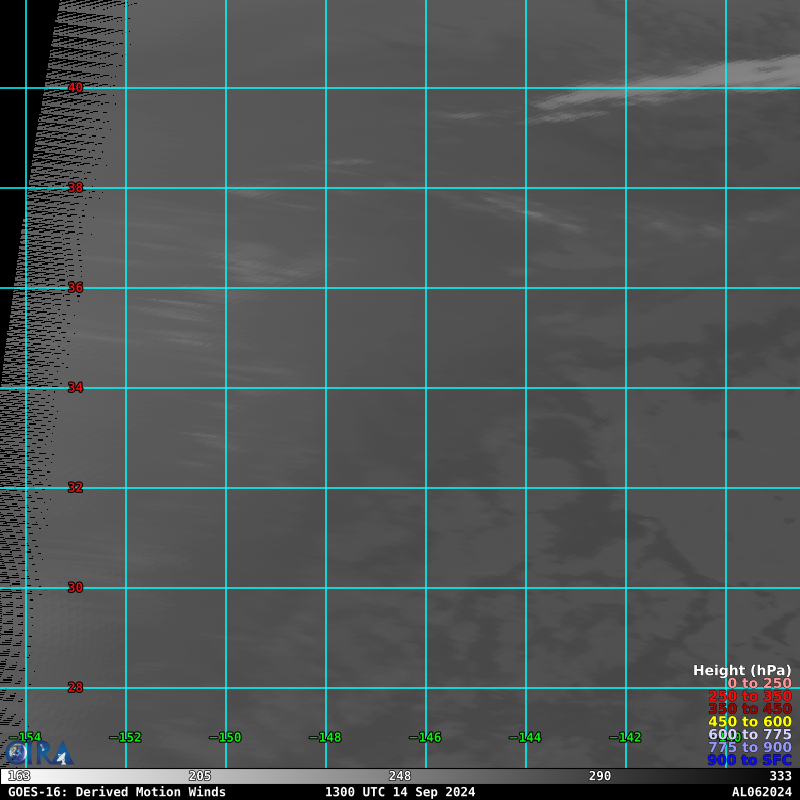
Task: Click the CIRA logo in the corner
Action: coord(39,753)
